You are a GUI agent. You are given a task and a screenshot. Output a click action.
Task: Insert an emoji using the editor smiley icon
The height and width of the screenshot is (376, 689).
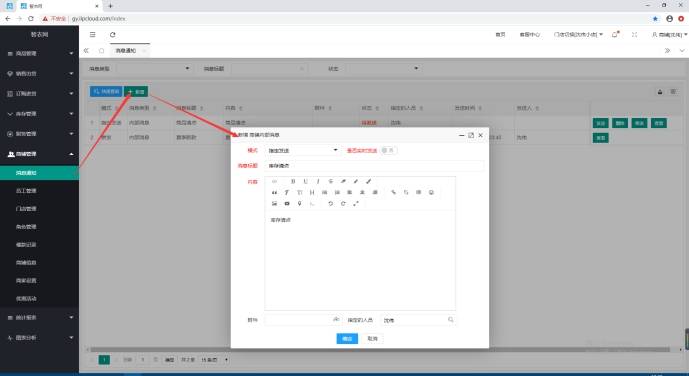click(x=431, y=192)
